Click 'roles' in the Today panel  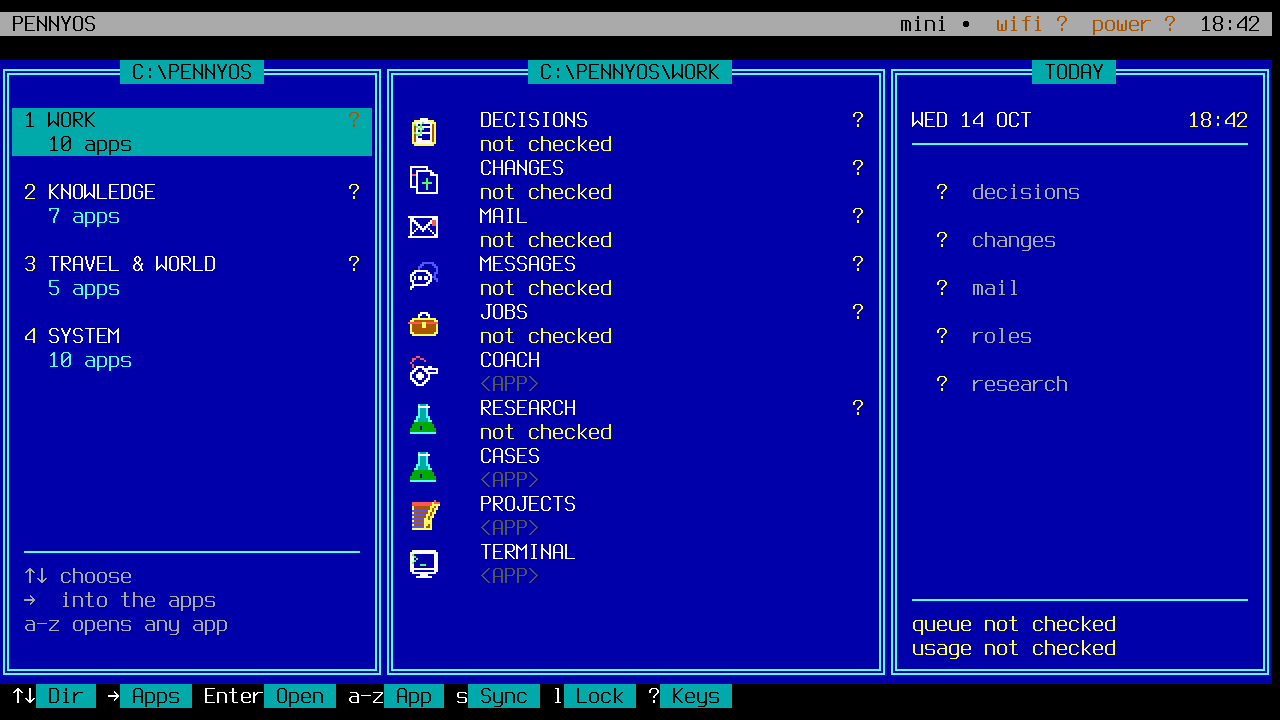[x=1002, y=336]
